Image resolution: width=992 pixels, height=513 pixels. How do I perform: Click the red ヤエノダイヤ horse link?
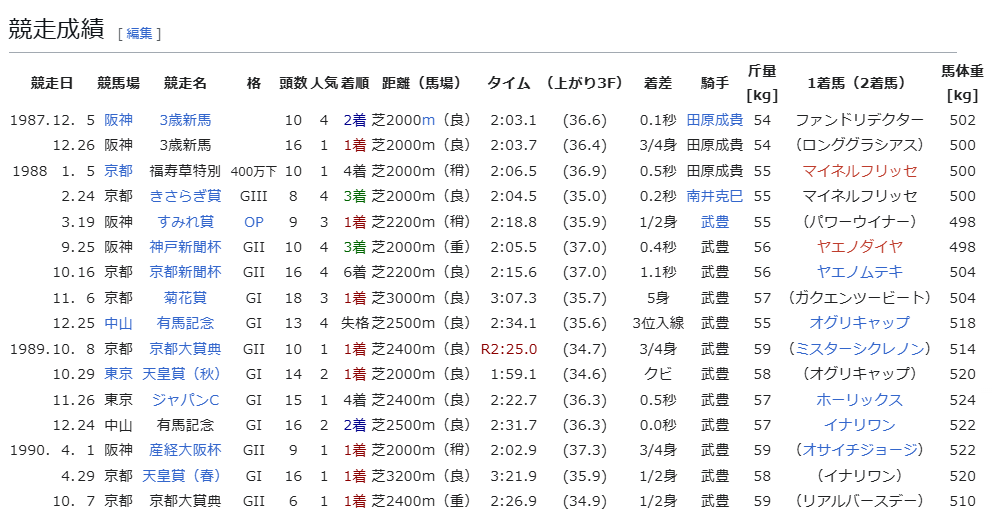tap(860, 247)
